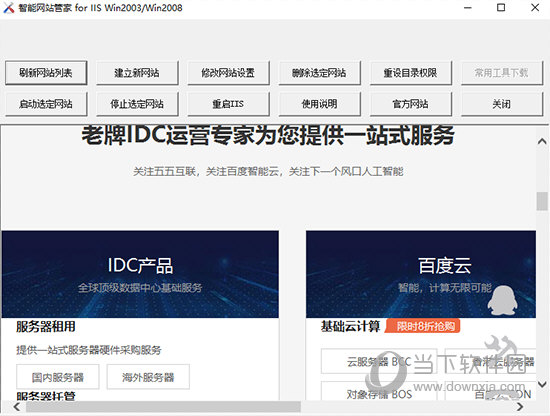
Task: Click the horizontal scrollbar right arrow
Action: pyautogui.click(x=520, y=407)
